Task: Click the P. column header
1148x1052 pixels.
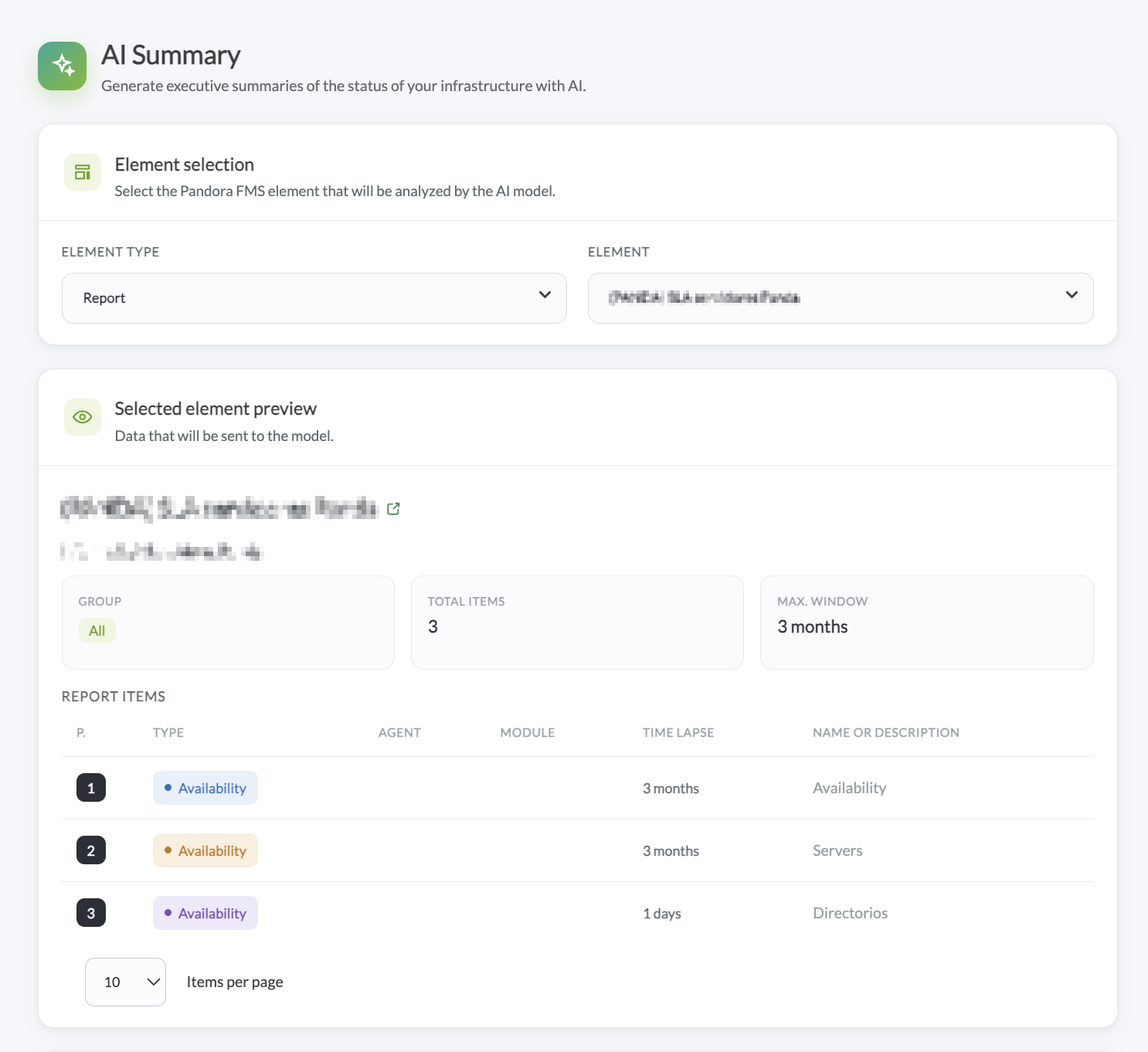Action: (81, 732)
